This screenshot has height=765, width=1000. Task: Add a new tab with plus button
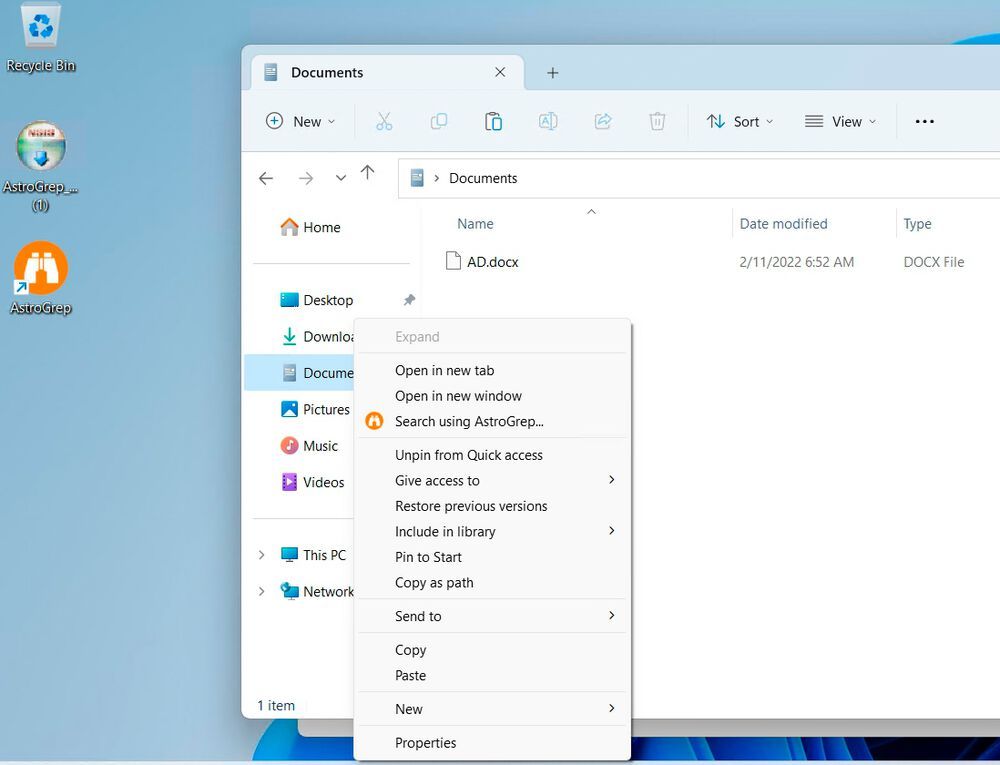pos(552,73)
